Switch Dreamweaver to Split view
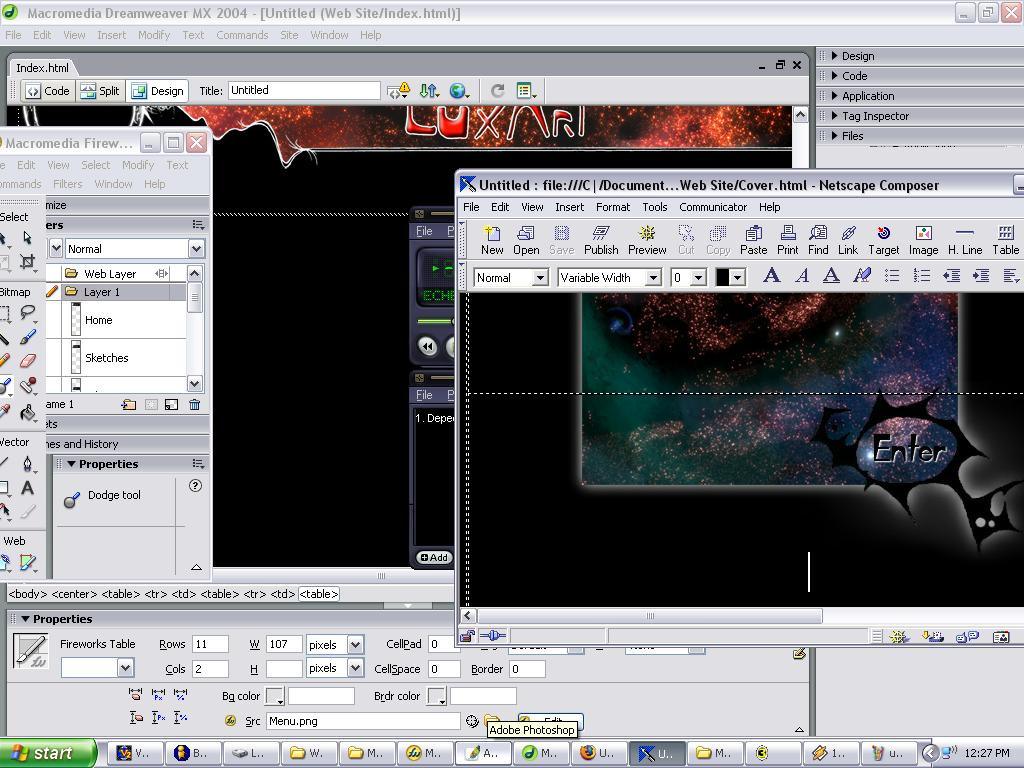 [100, 91]
